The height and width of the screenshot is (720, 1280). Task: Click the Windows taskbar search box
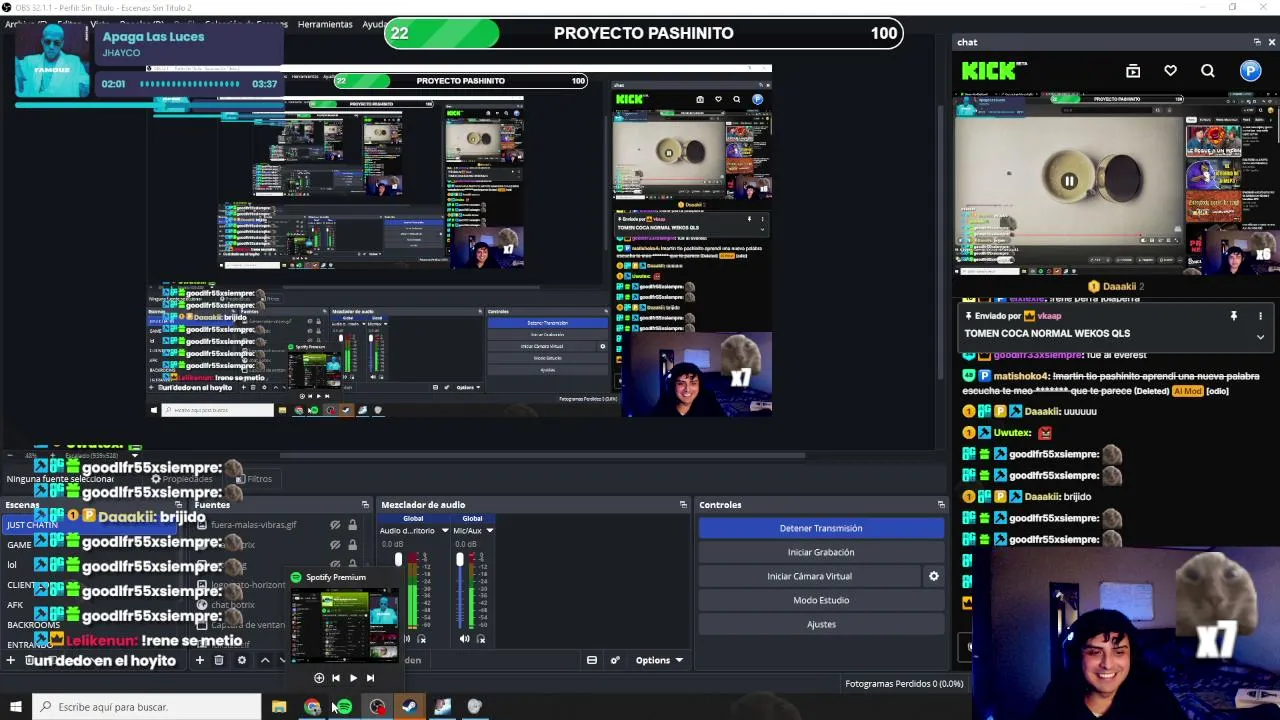coord(146,707)
